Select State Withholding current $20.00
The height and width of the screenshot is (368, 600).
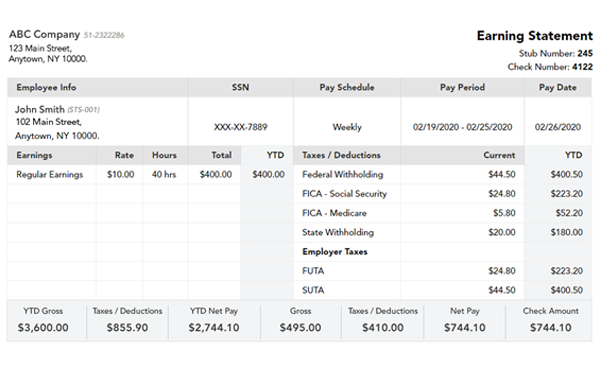pyautogui.click(x=502, y=233)
